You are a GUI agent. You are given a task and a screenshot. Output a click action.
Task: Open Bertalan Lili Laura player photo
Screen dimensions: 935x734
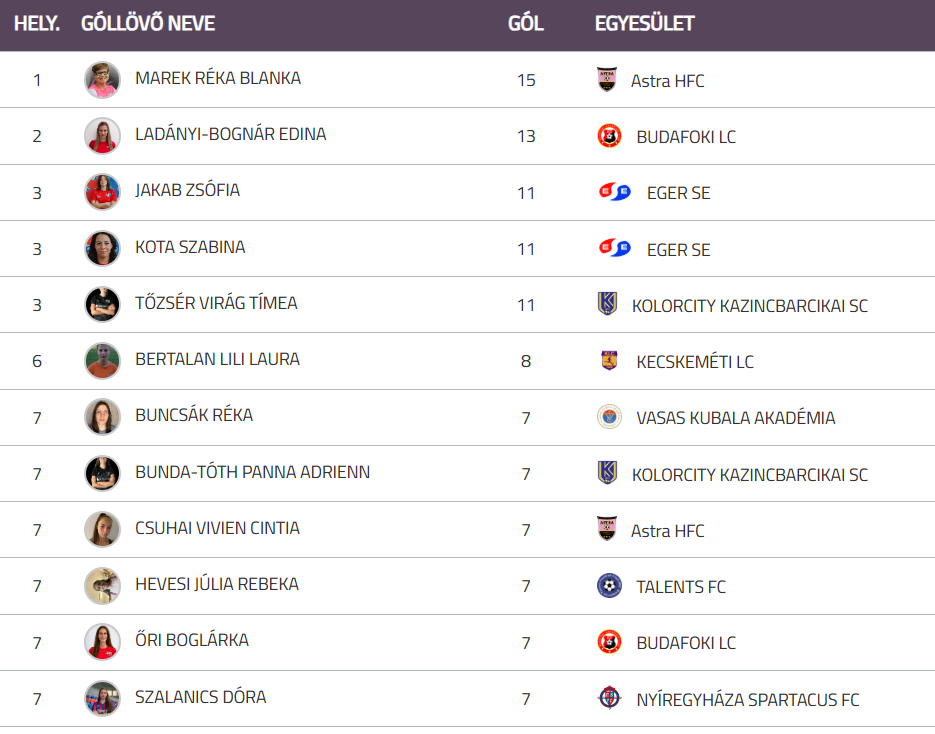click(x=102, y=361)
